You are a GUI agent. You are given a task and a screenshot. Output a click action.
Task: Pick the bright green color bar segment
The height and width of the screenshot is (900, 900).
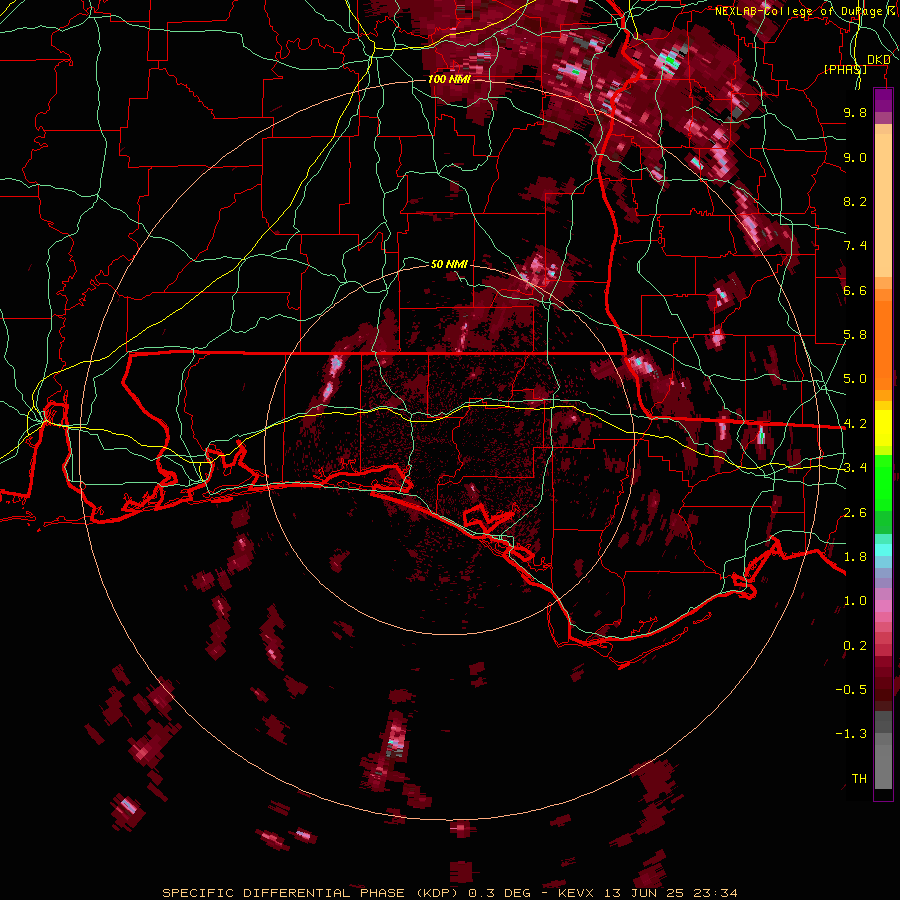tap(883, 481)
